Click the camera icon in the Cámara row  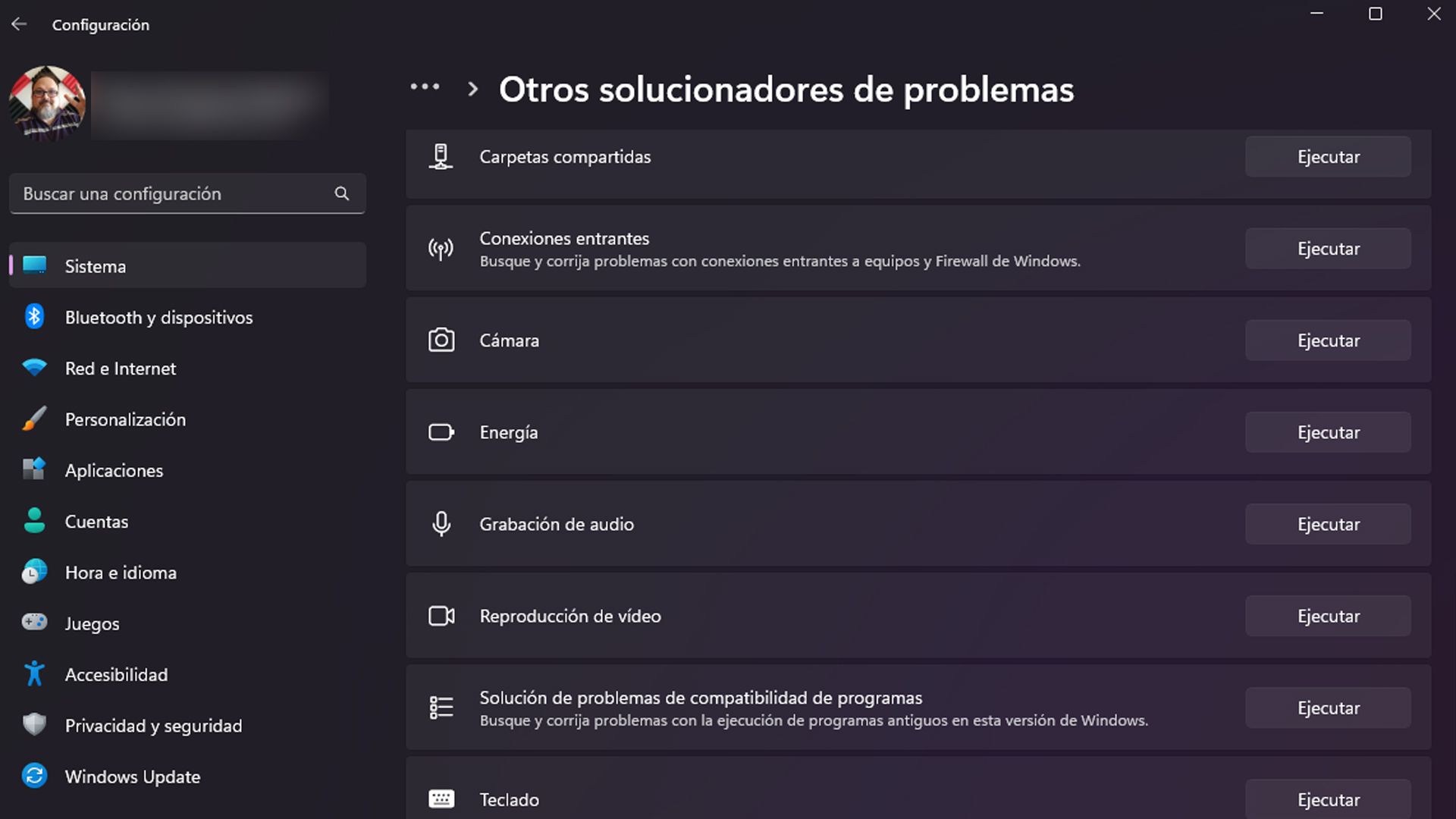(441, 340)
